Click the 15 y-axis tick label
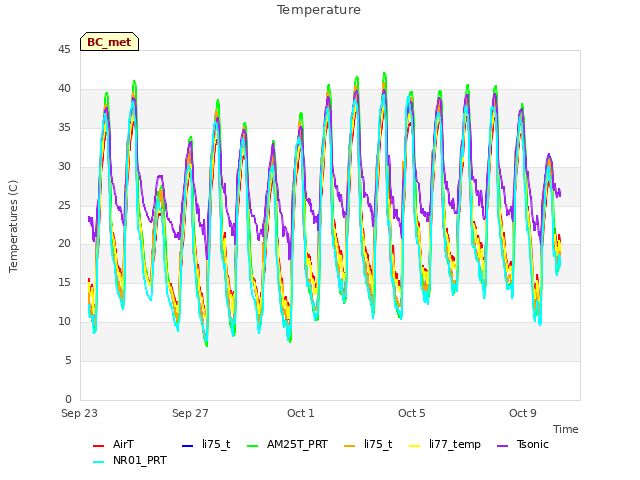The width and height of the screenshot is (640, 480). (64, 282)
